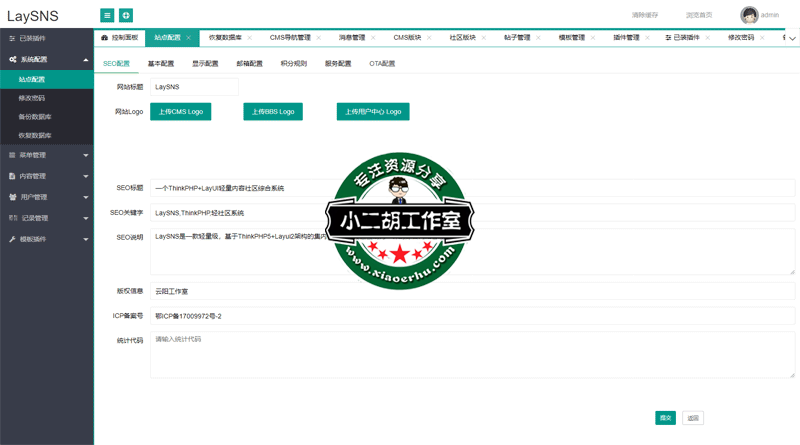Click the 上传CMS Logo button
This screenshot has width=800, height=445.
pos(181,112)
